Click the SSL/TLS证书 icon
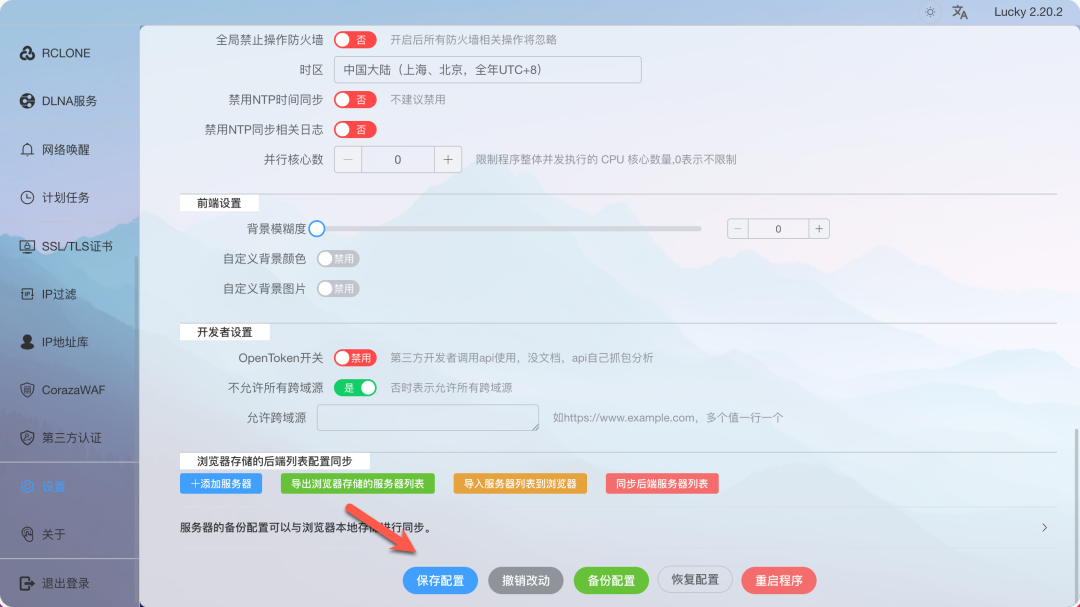Viewport: 1080px width, 607px height. 27,246
